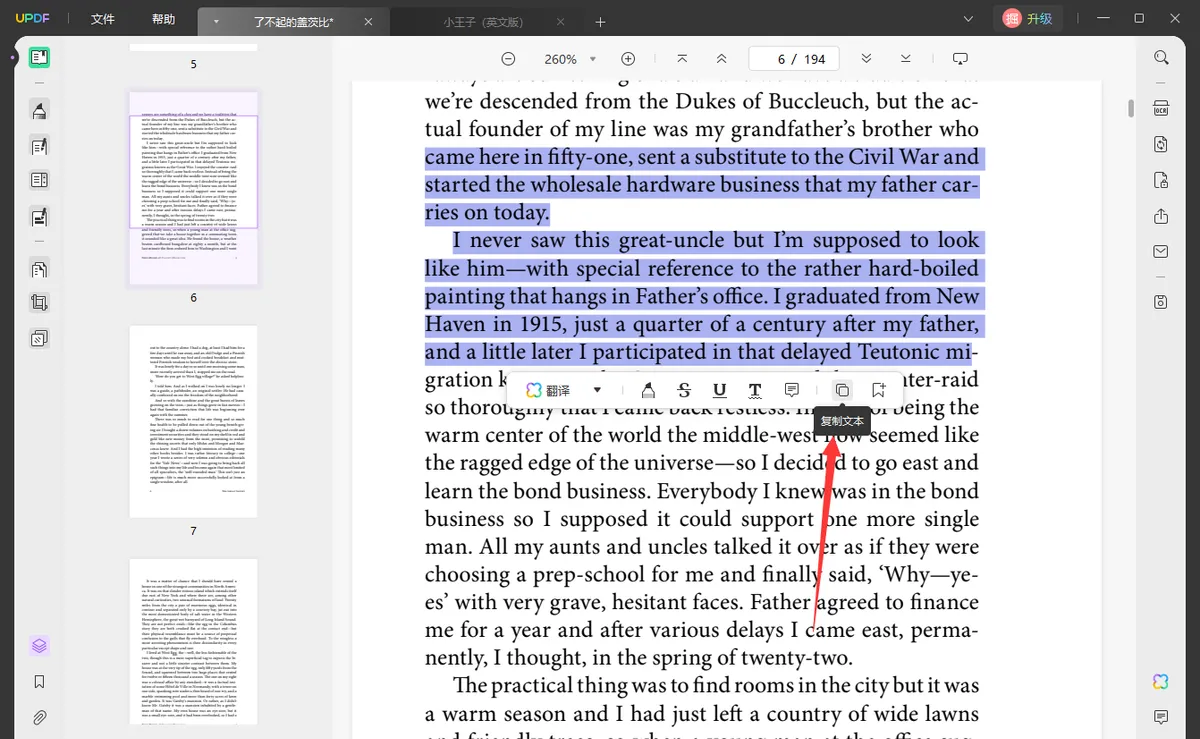Open the Crop Pages tool in left sidebar
Image resolution: width=1200 pixels, height=739 pixels.
point(40,302)
